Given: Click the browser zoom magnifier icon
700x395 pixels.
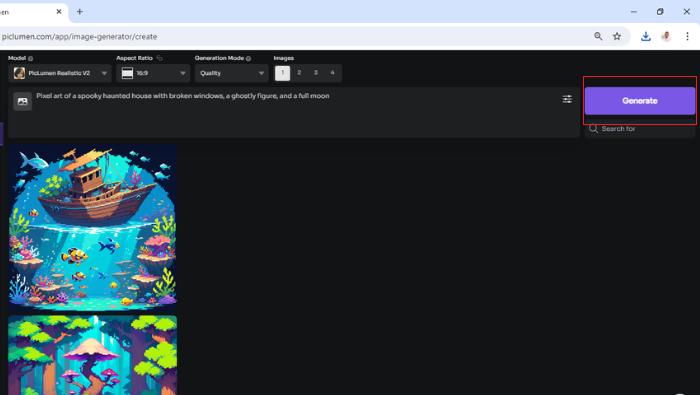Looking at the screenshot, I should click(598, 37).
